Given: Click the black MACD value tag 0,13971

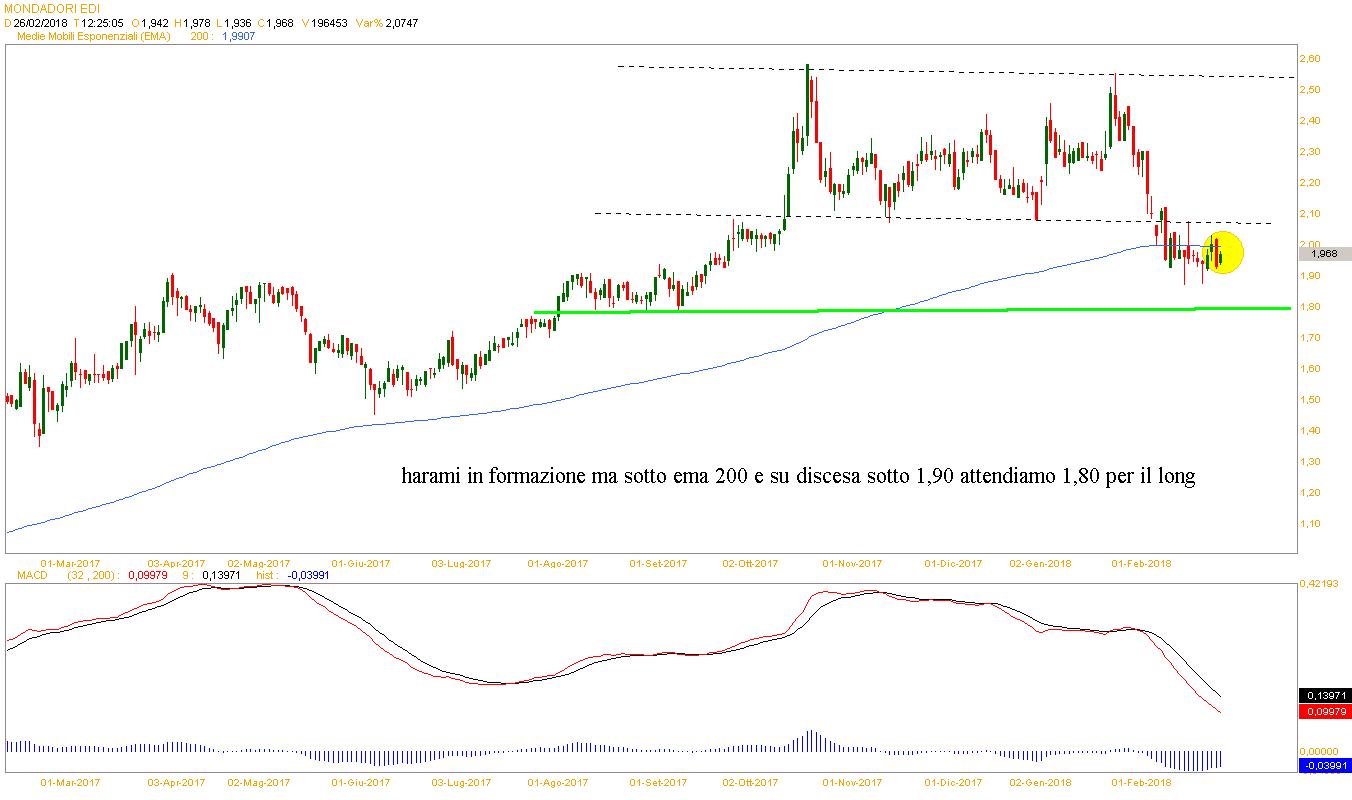Looking at the screenshot, I should click(1324, 695).
